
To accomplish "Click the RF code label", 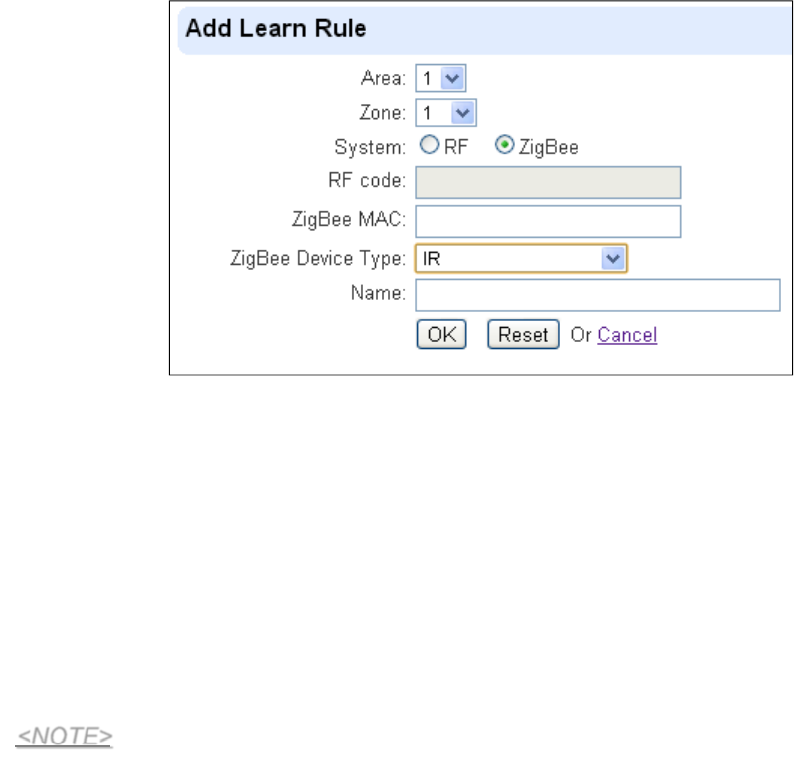I will pyautogui.click(x=367, y=180).
